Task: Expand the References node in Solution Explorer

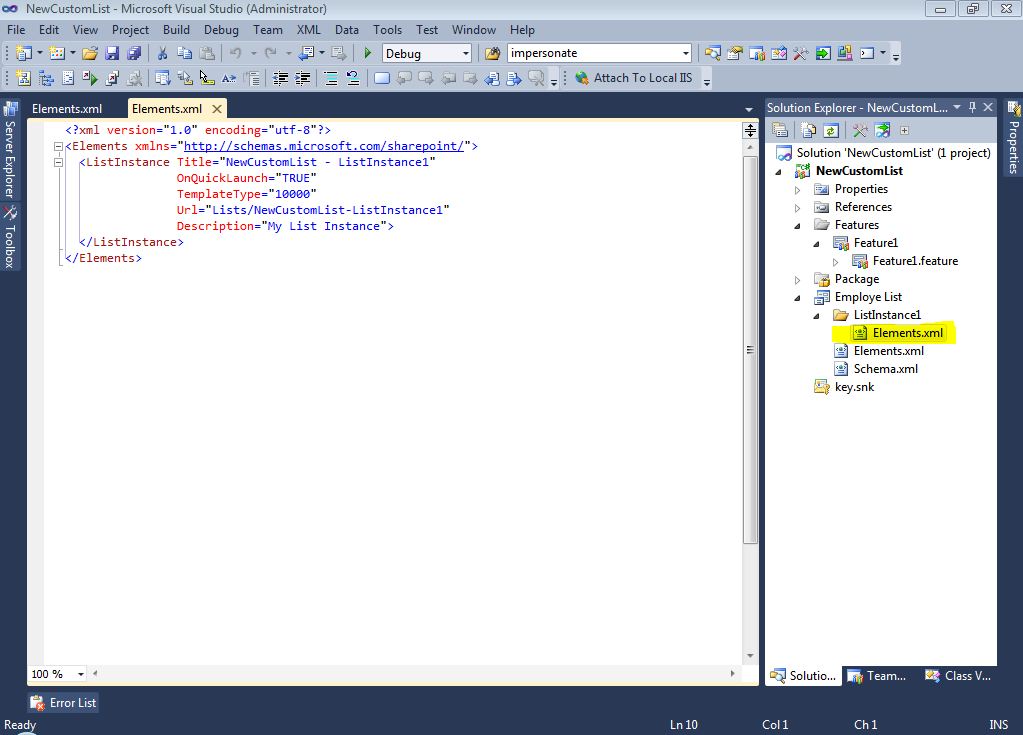Action: 797,207
